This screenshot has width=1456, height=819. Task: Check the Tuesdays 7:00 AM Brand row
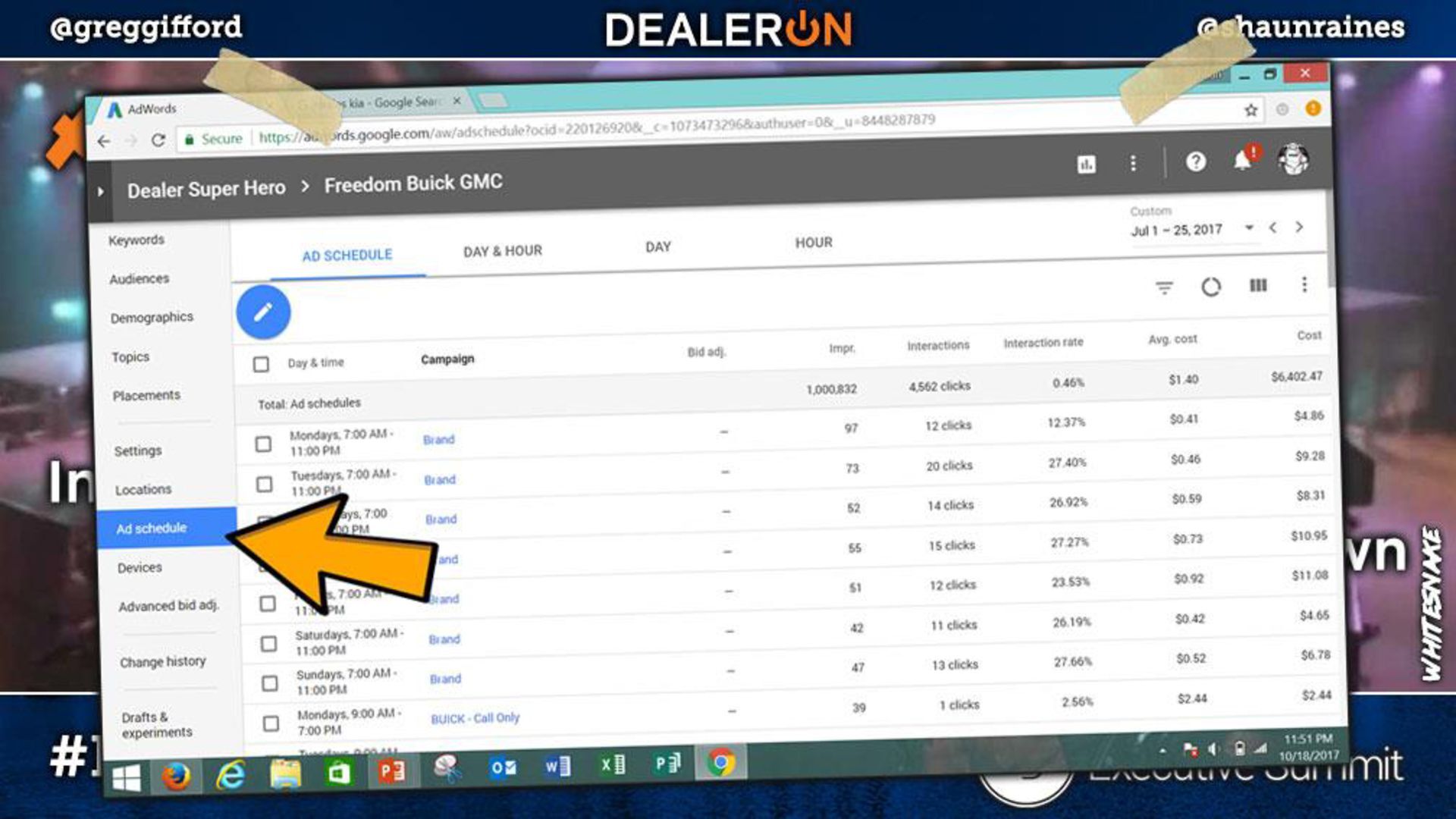(x=264, y=485)
